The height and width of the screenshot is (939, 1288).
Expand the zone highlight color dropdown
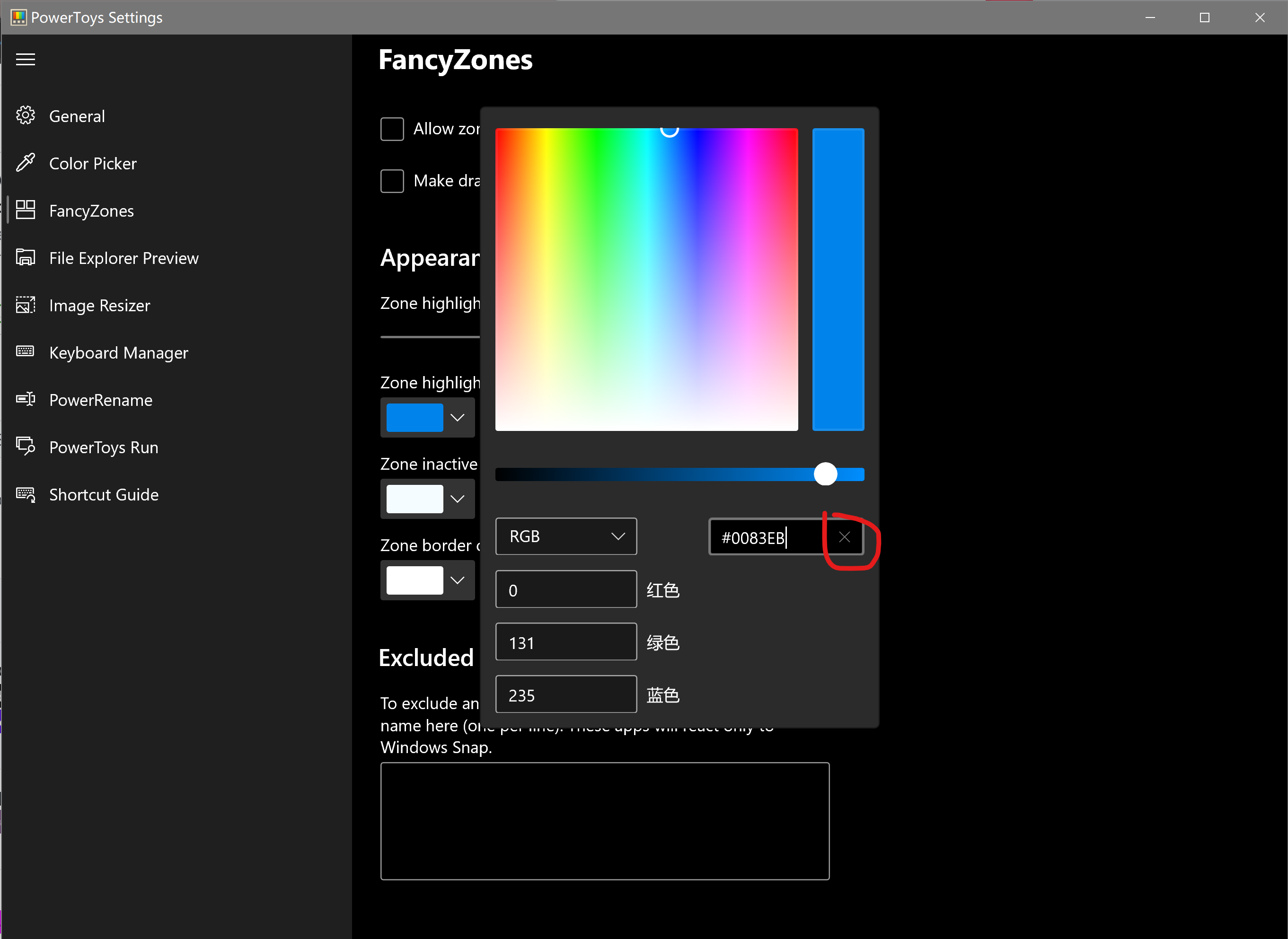457,417
